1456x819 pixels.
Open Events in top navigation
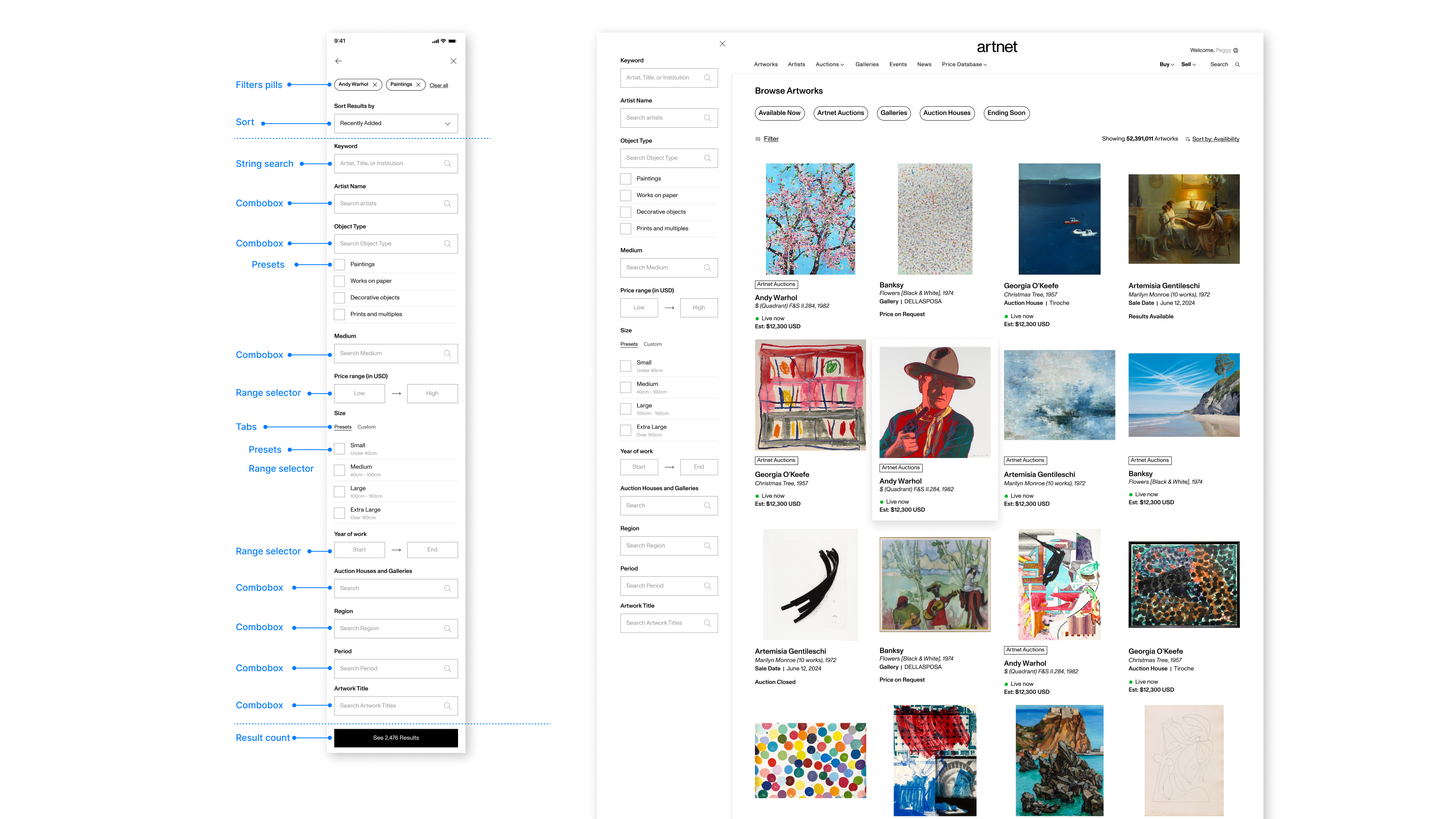point(897,64)
